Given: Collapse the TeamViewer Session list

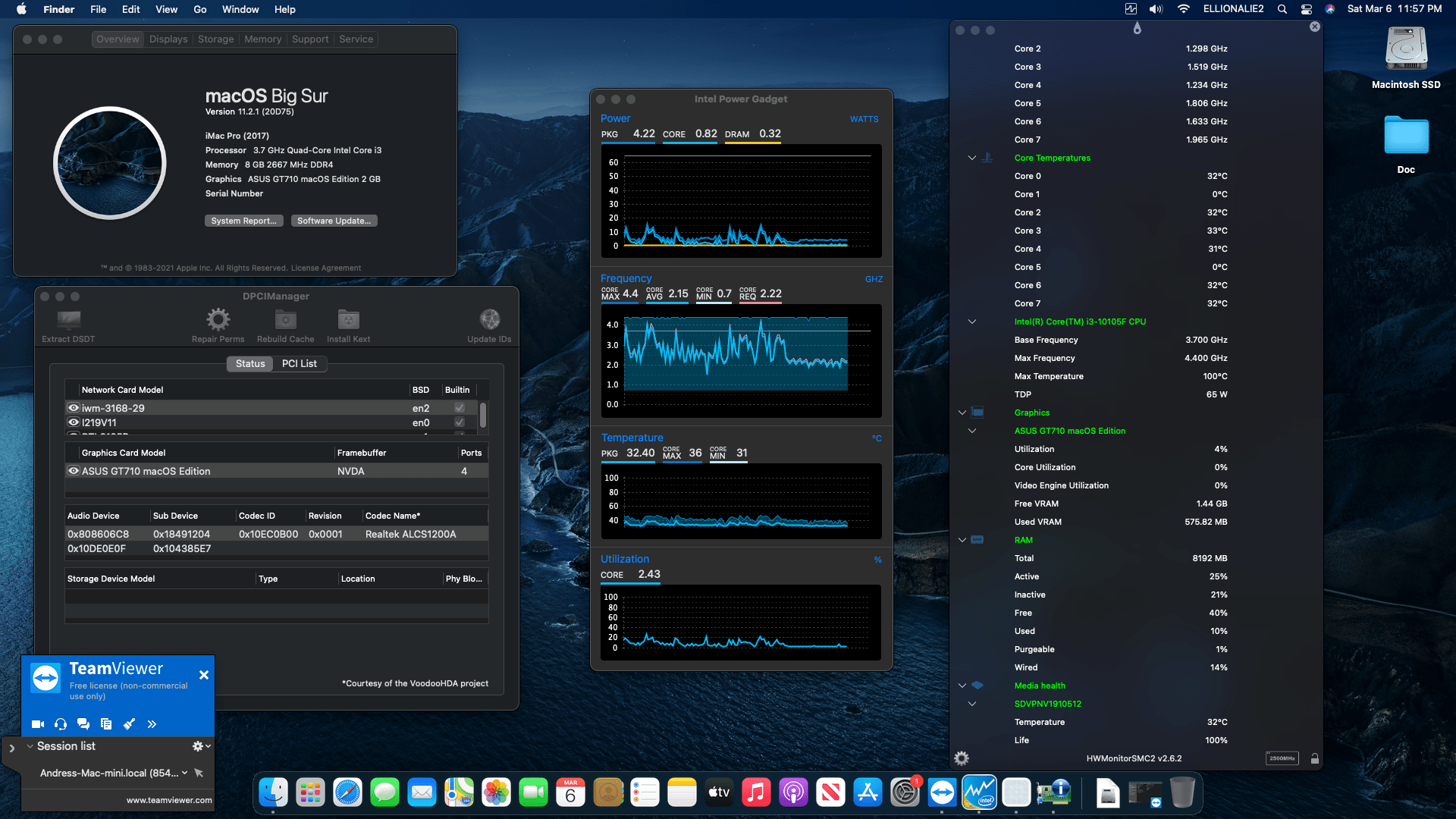Looking at the screenshot, I should 30,746.
